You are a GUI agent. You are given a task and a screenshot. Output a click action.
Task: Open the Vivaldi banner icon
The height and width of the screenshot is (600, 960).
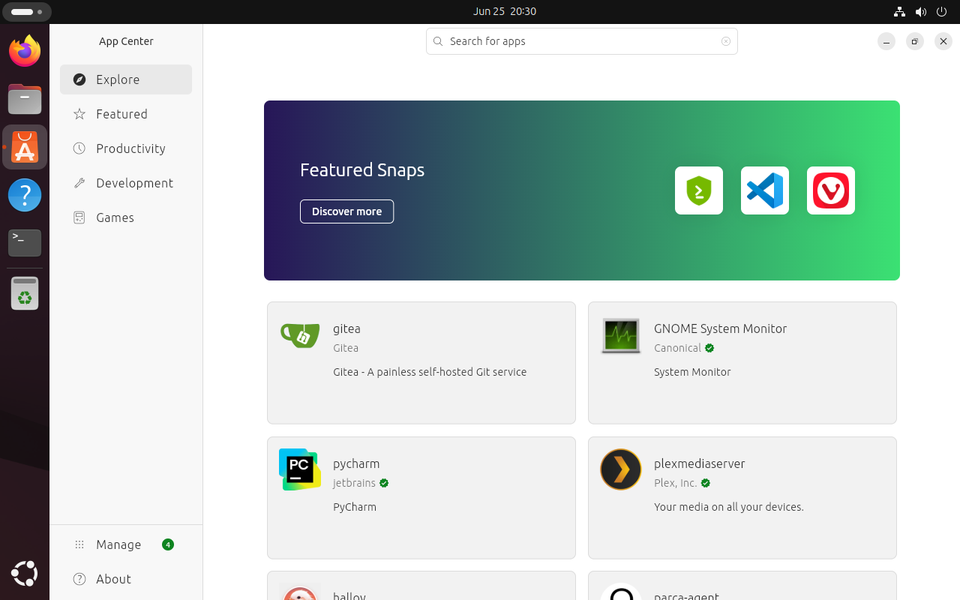pyautogui.click(x=831, y=190)
